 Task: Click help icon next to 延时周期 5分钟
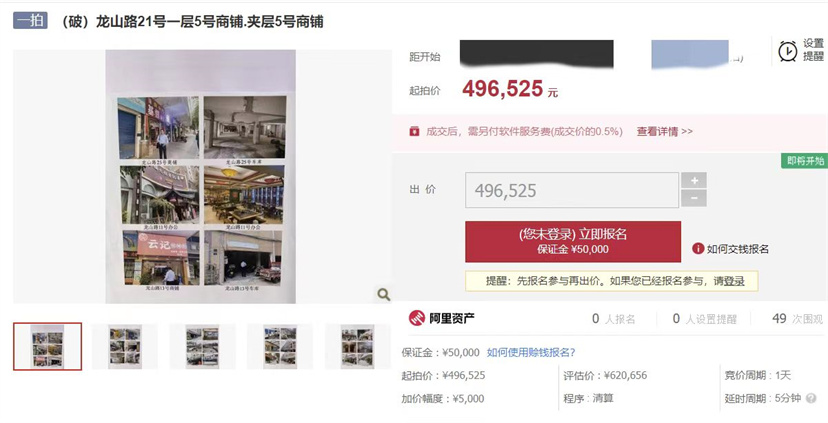[x=812, y=399]
